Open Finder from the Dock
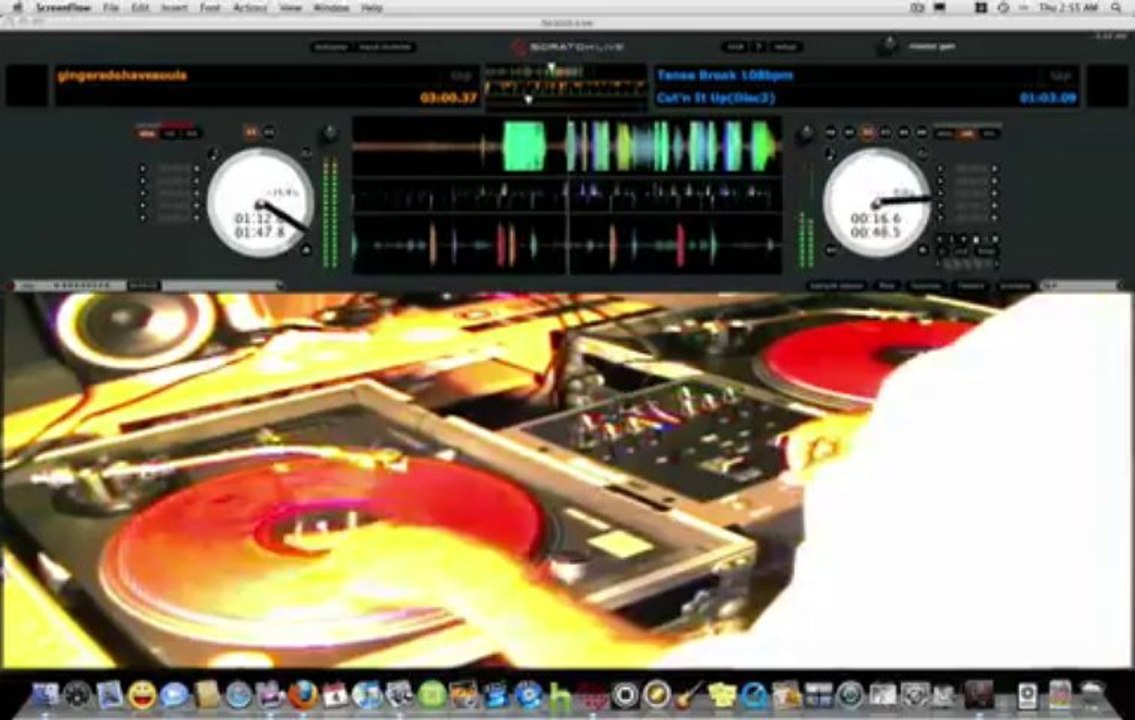Image resolution: width=1135 pixels, height=720 pixels. (45, 695)
